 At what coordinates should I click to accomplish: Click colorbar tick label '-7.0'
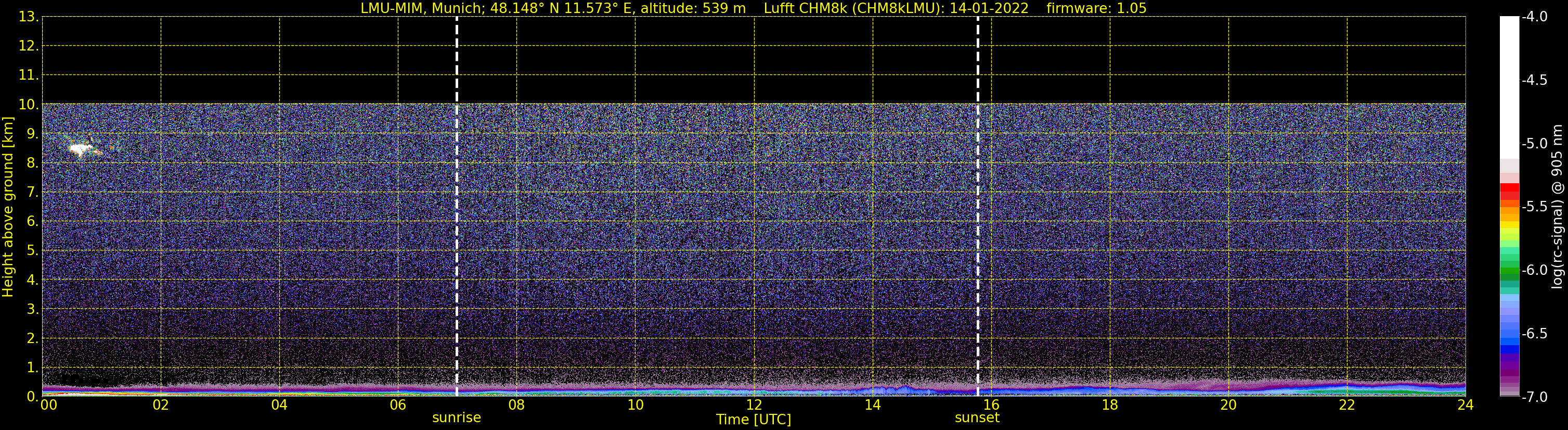[x=1534, y=397]
